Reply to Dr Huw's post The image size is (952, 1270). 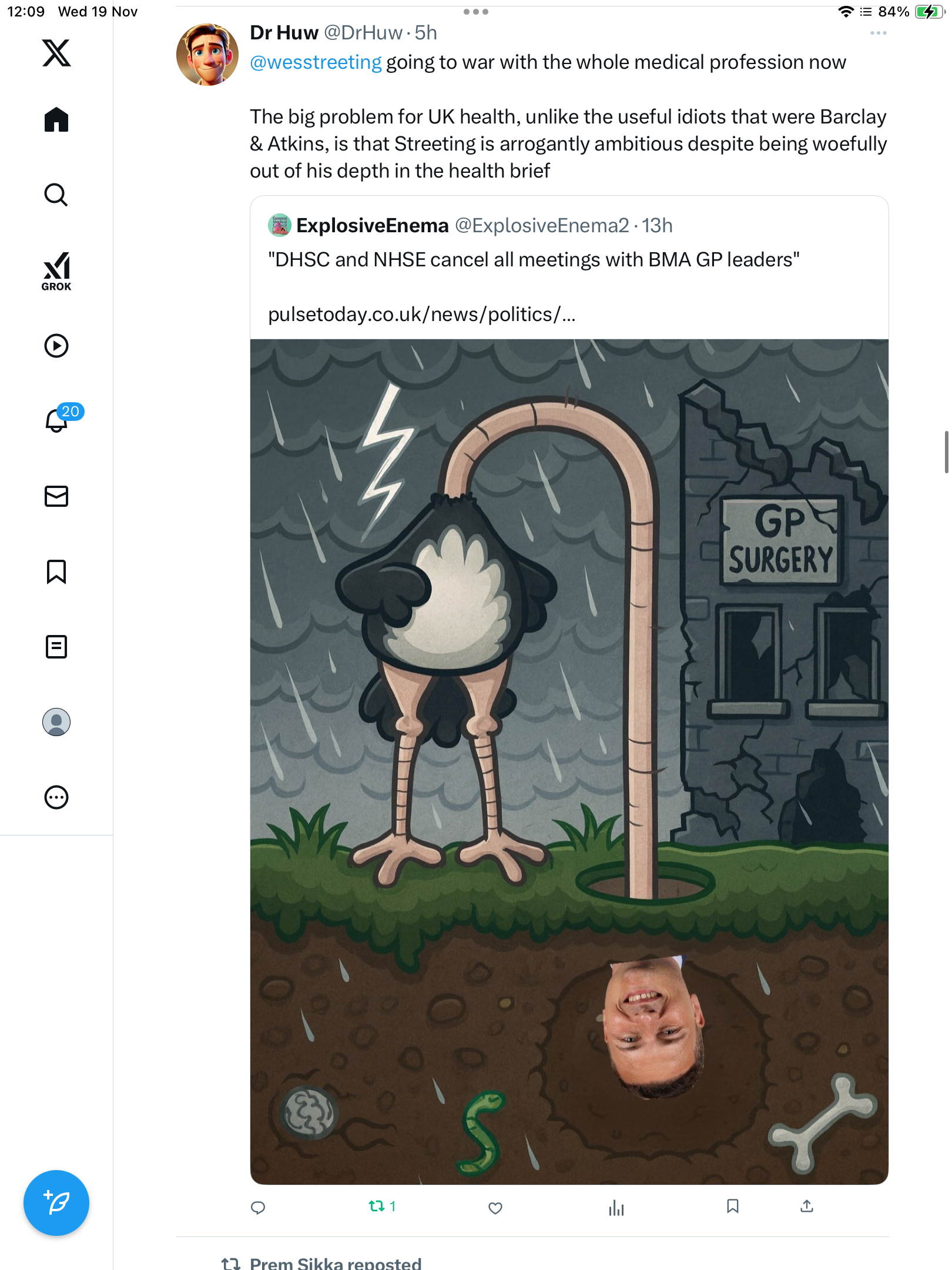click(258, 1208)
